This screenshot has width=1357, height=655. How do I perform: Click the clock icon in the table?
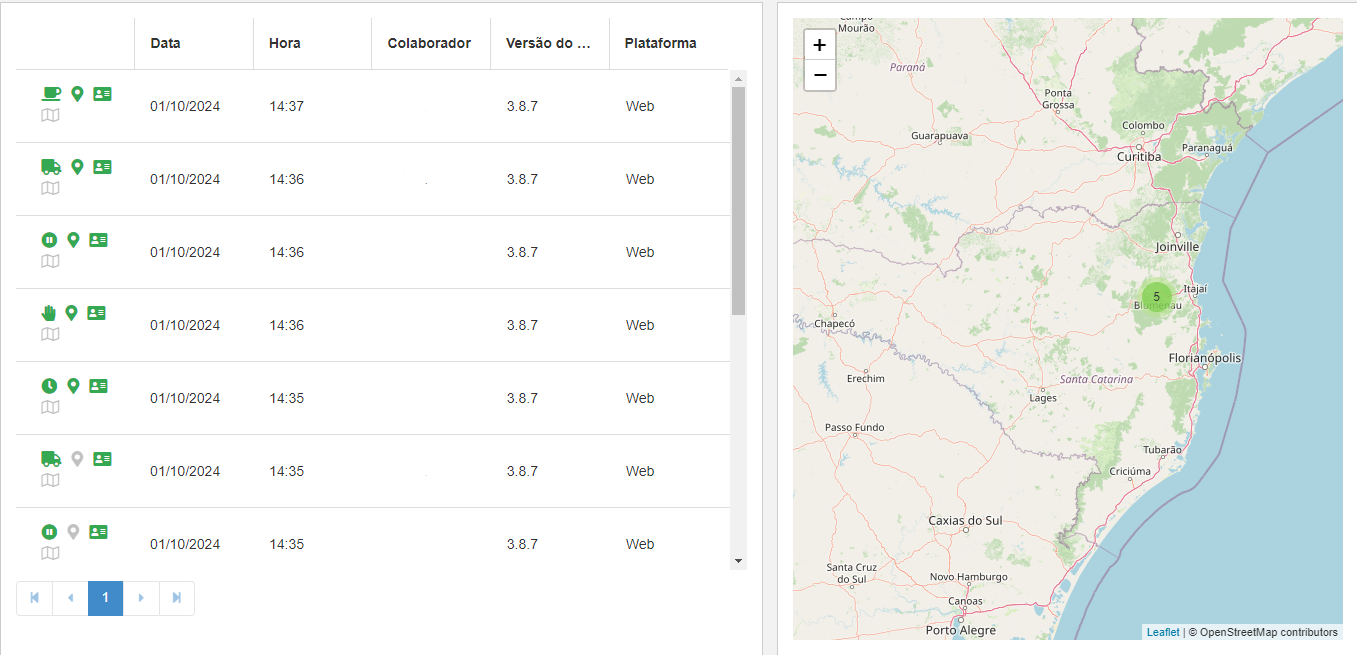tap(49, 386)
